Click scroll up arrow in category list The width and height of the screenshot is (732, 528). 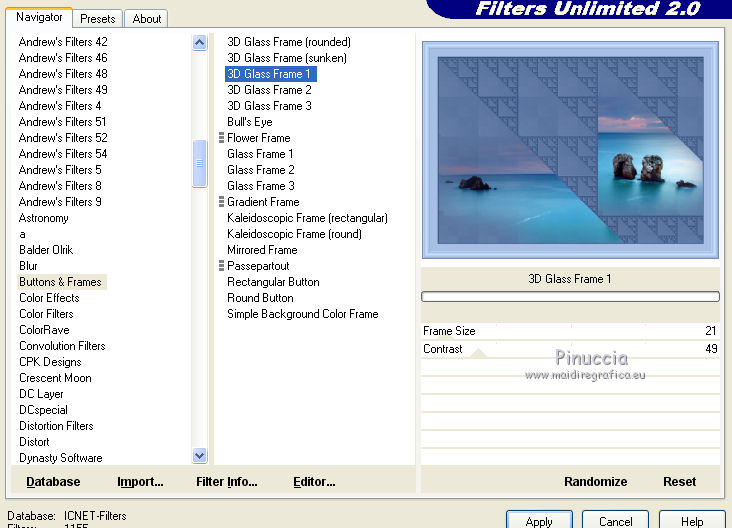tap(199, 43)
